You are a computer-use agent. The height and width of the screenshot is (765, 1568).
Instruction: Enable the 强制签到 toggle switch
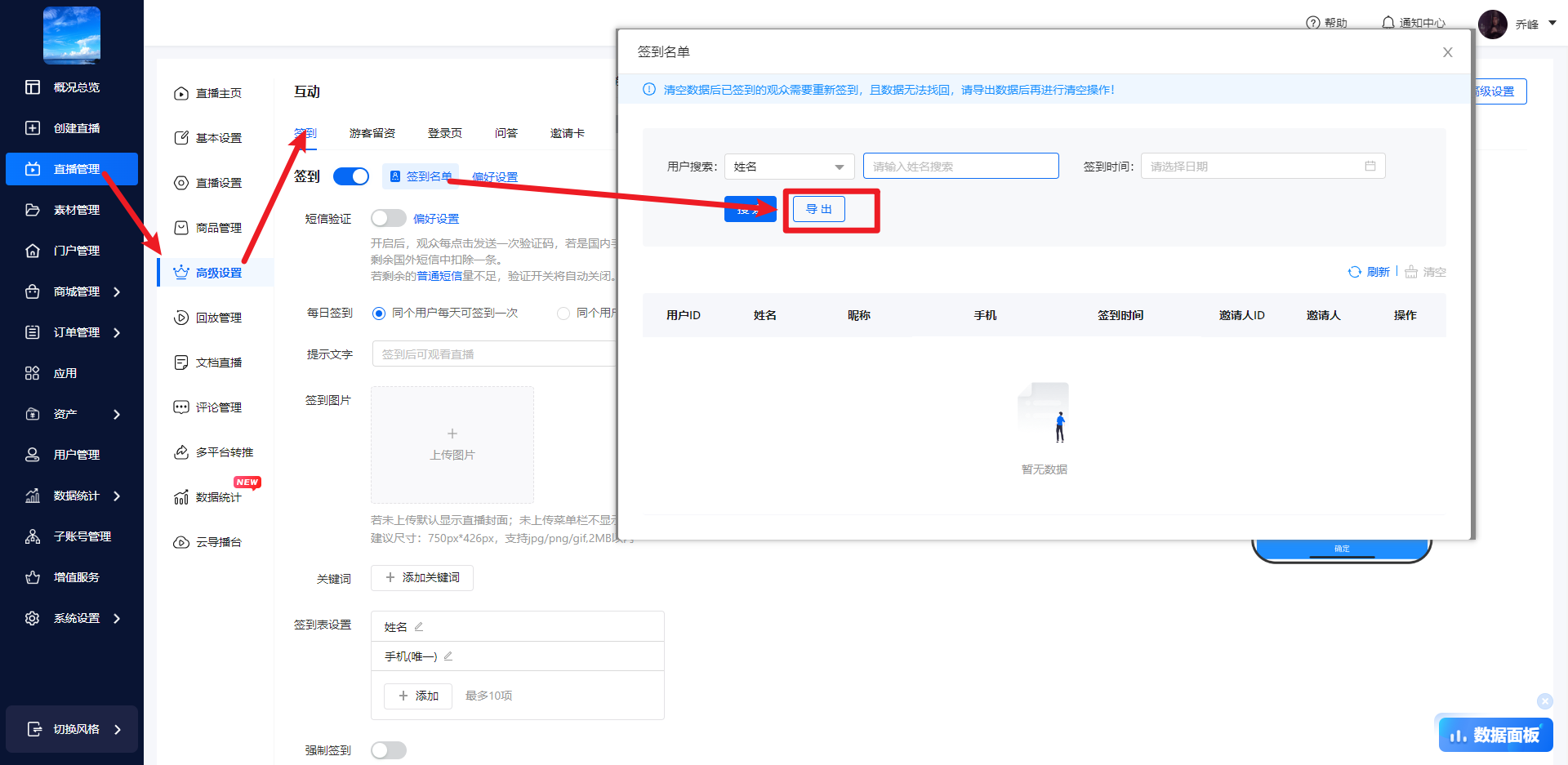click(388, 750)
